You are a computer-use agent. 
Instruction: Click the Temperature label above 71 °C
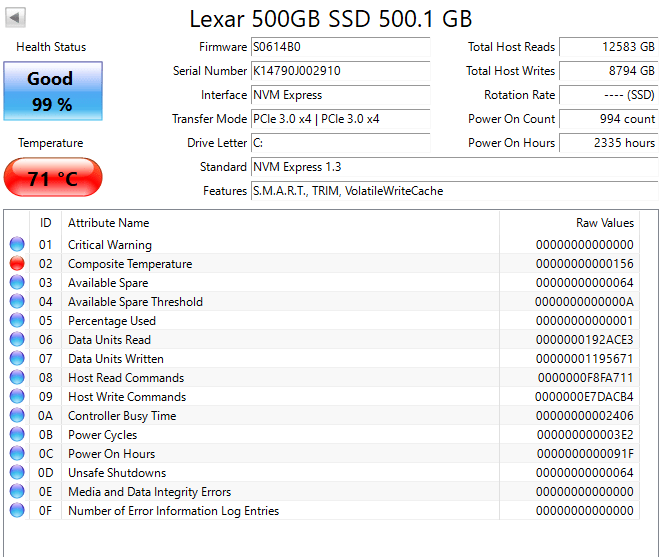coord(51,143)
